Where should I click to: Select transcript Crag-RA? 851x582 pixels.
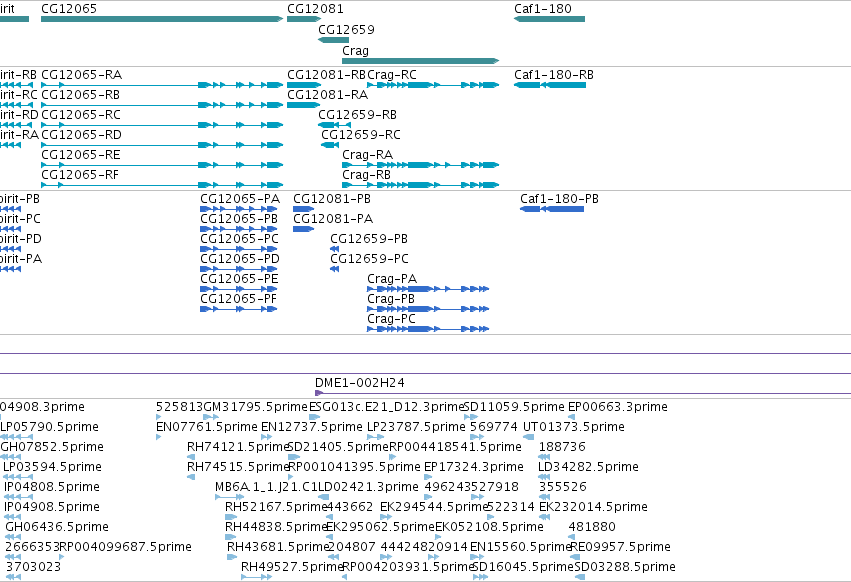367,155
